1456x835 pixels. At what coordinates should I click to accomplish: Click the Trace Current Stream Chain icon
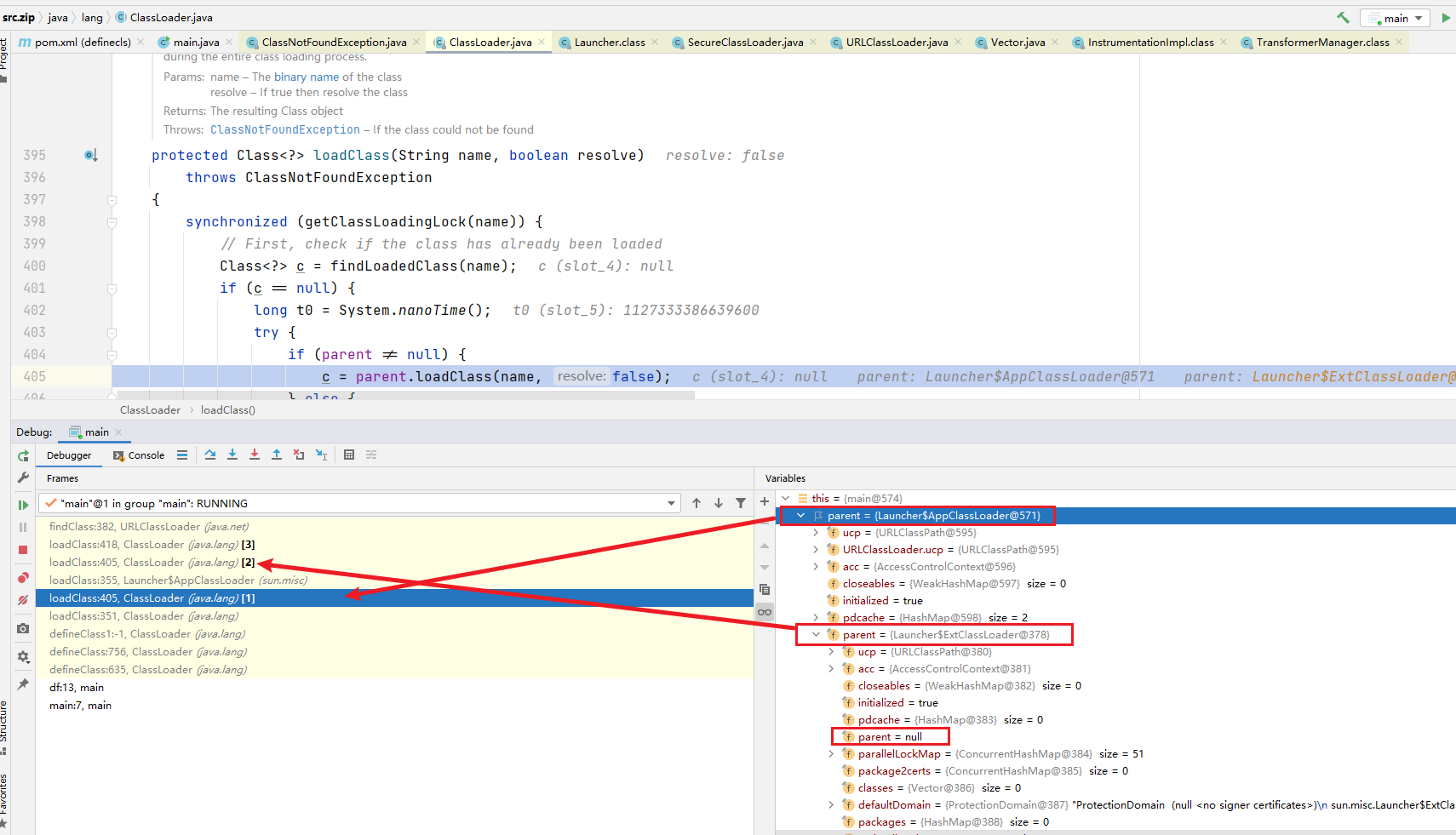(371, 455)
